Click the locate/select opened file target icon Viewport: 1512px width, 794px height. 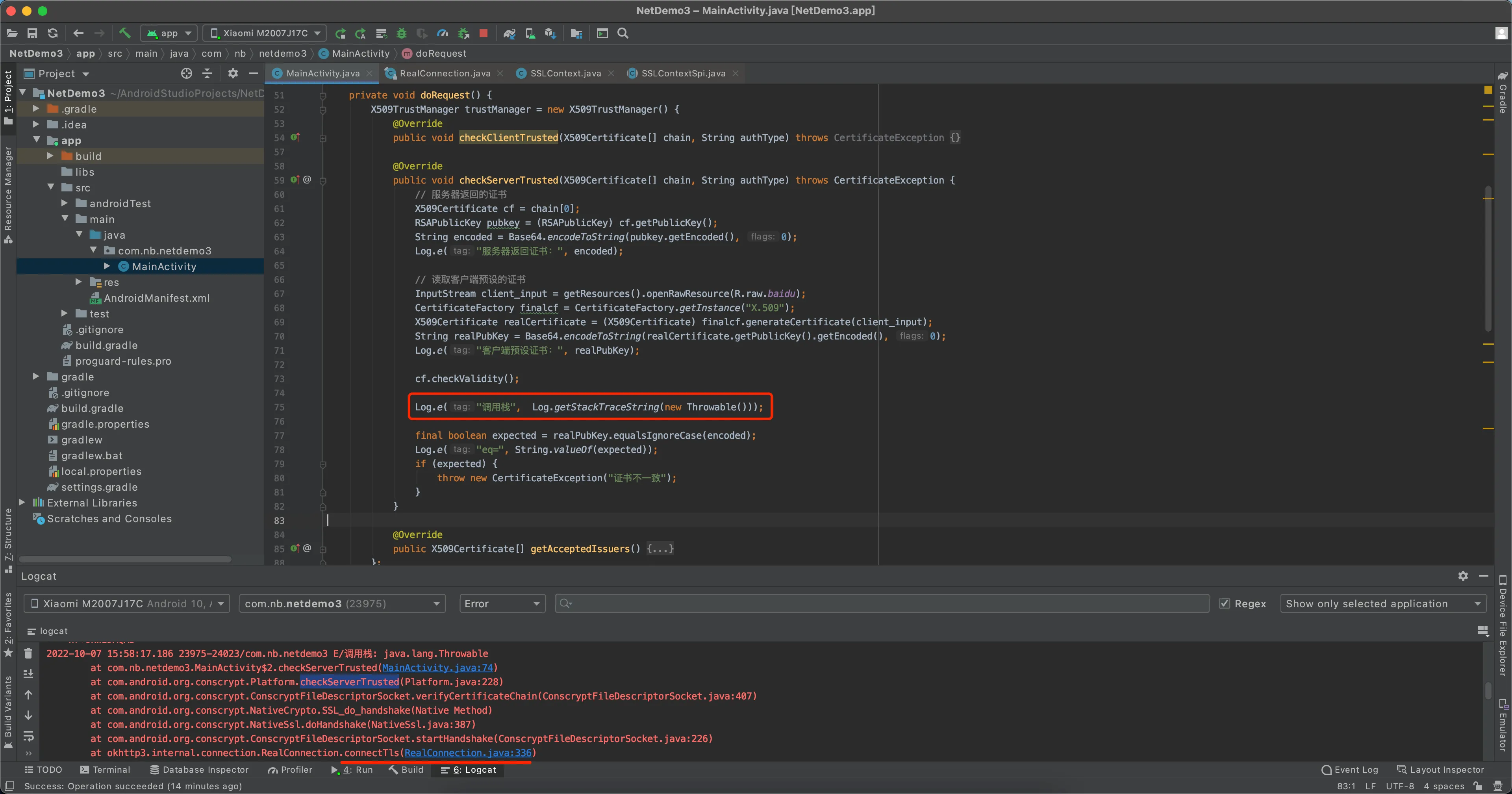click(x=187, y=73)
